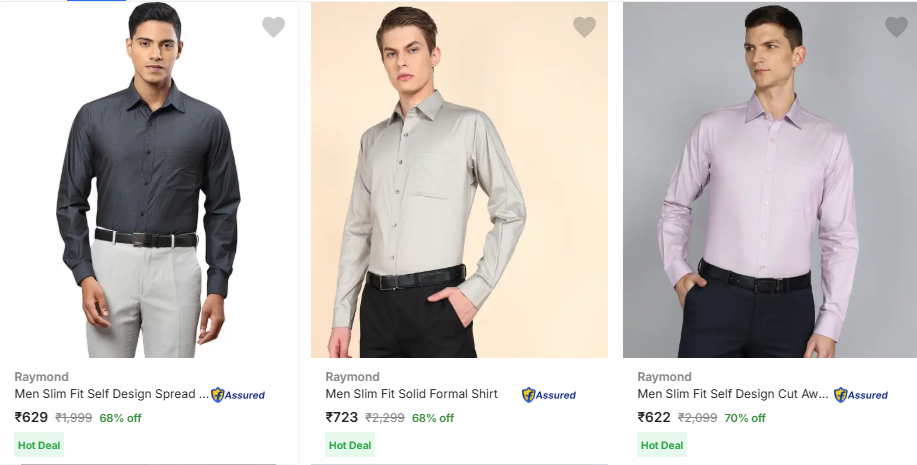Open 'Men Slim Fit Self Design Cut Aw...' title
This screenshot has width=917, height=465.
pyautogui.click(x=732, y=394)
